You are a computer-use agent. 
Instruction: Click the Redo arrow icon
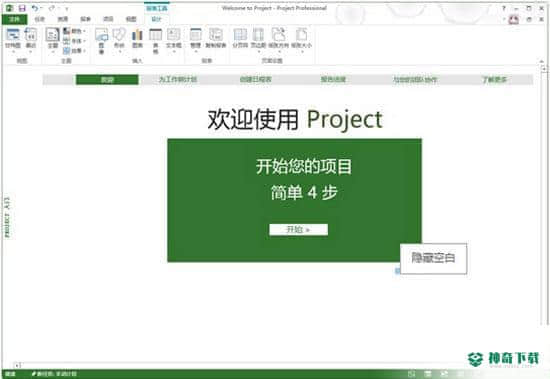[x=52, y=8]
